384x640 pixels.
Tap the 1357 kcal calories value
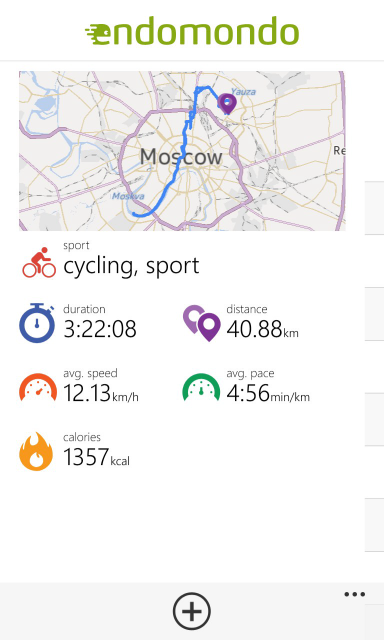coord(96,457)
